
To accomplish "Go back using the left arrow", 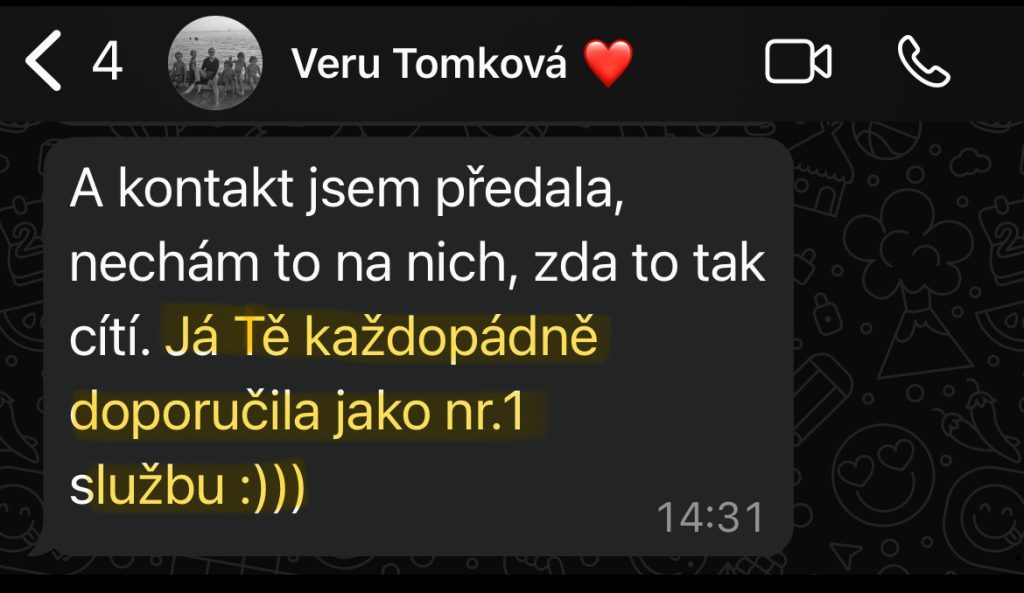I will tap(43, 61).
